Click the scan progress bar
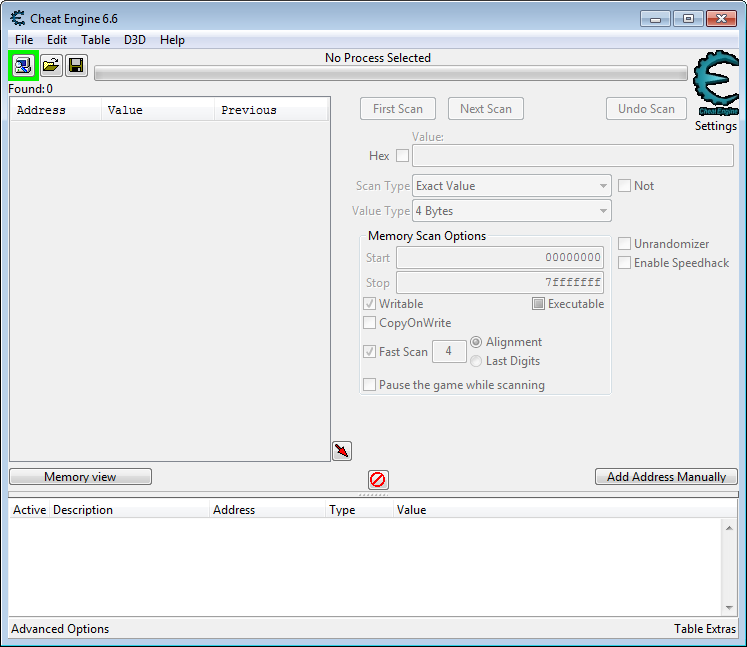 (391, 73)
